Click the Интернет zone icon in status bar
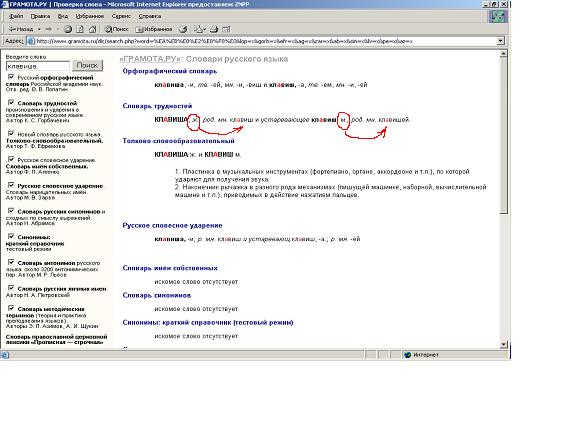Screen dimensions: 576x432 (407, 355)
